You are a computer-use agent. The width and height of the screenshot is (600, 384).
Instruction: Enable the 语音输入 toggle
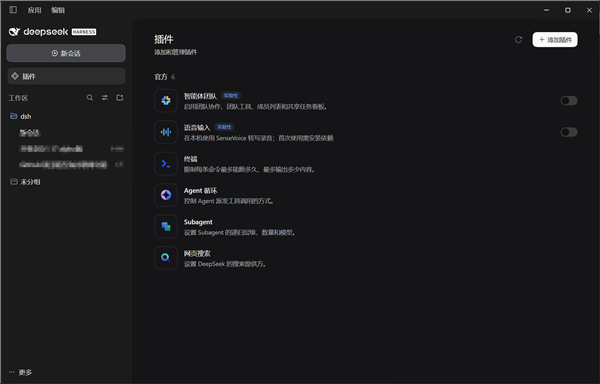pos(569,132)
